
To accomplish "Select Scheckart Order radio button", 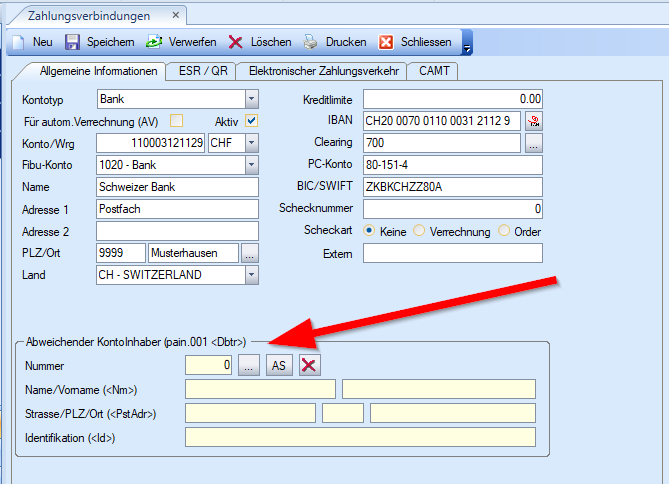I will [504, 231].
